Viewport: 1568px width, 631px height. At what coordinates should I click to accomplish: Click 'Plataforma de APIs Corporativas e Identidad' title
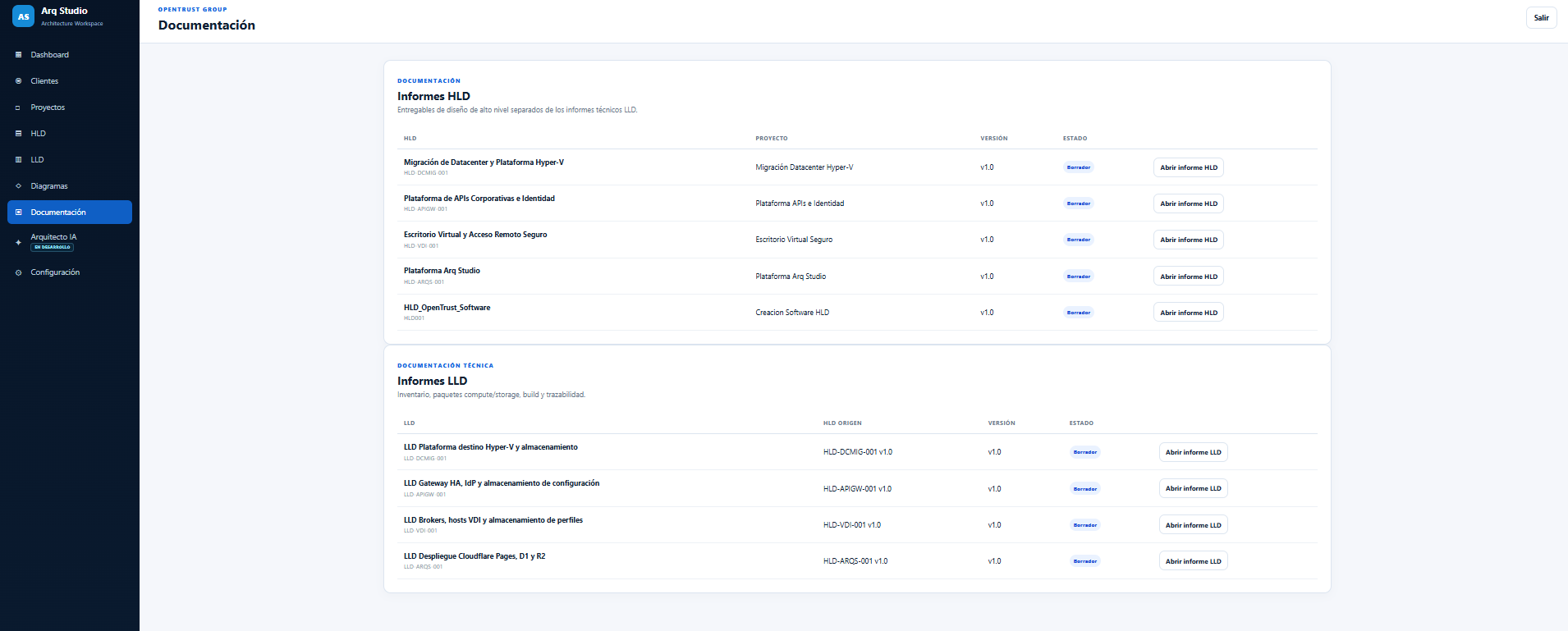tap(479, 199)
